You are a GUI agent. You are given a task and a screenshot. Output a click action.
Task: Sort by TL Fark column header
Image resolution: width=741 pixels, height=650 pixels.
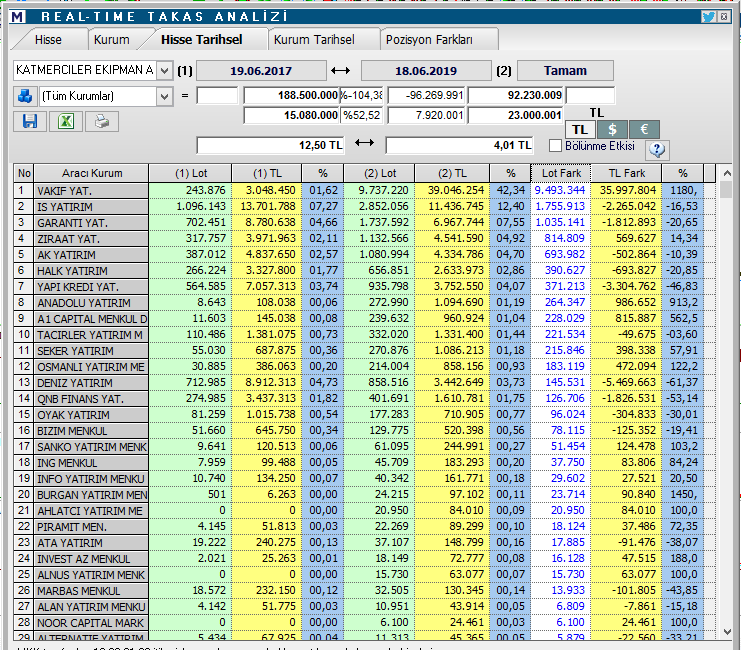[627, 173]
